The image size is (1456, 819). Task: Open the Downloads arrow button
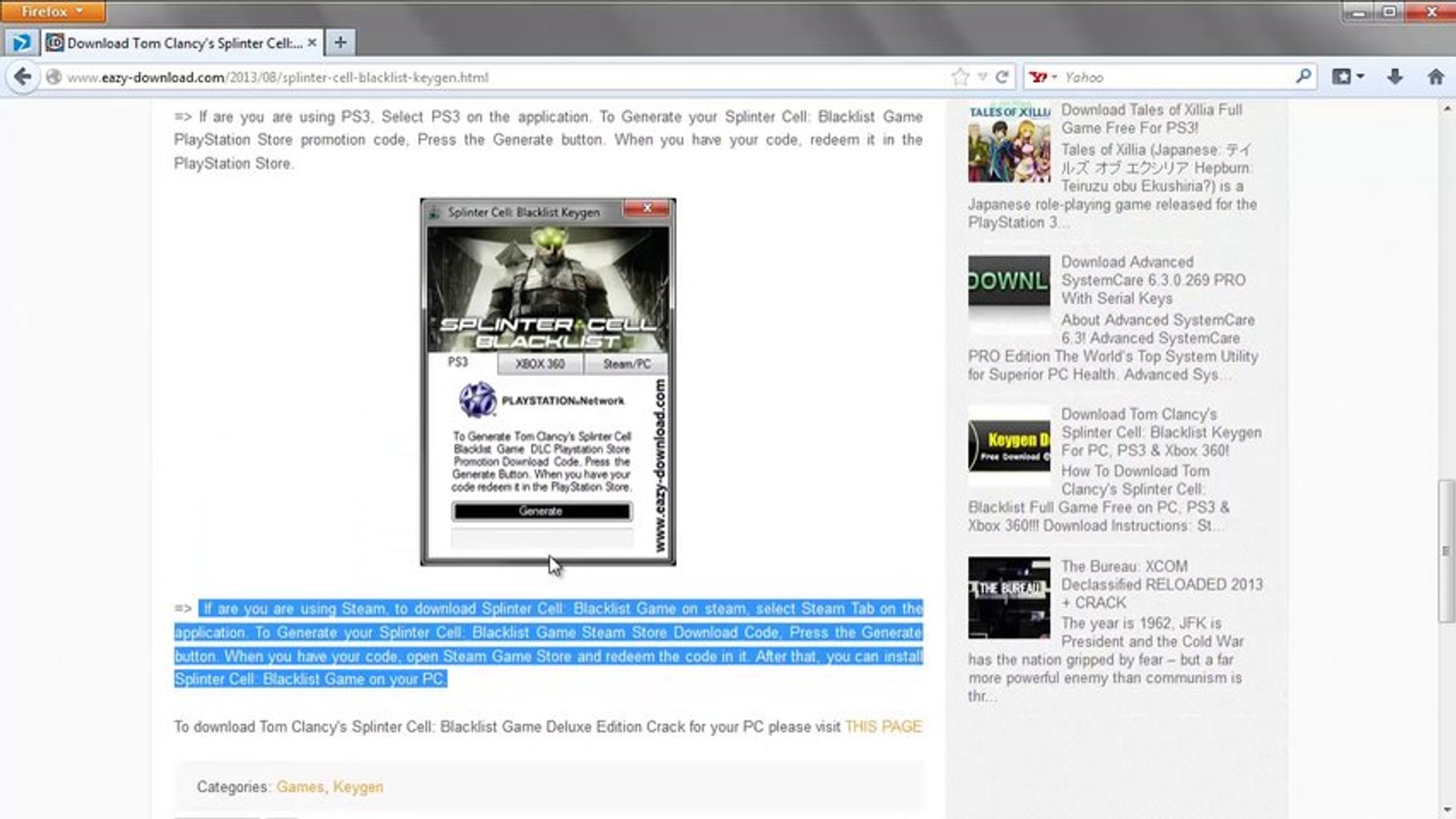click(x=1395, y=77)
